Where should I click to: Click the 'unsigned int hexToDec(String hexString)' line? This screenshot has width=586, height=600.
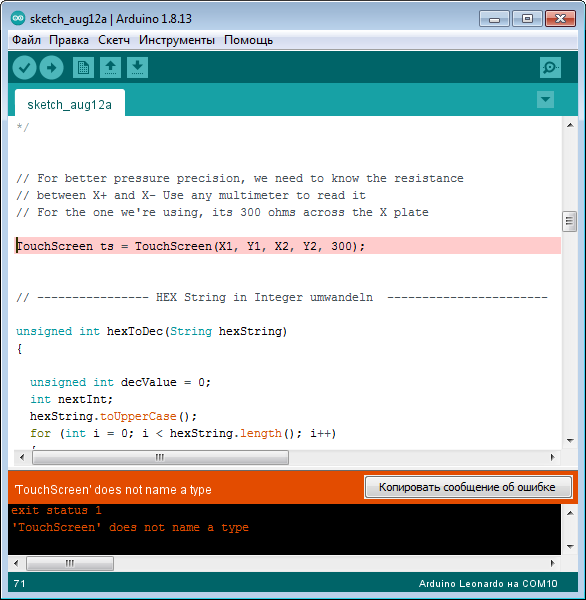point(152,331)
